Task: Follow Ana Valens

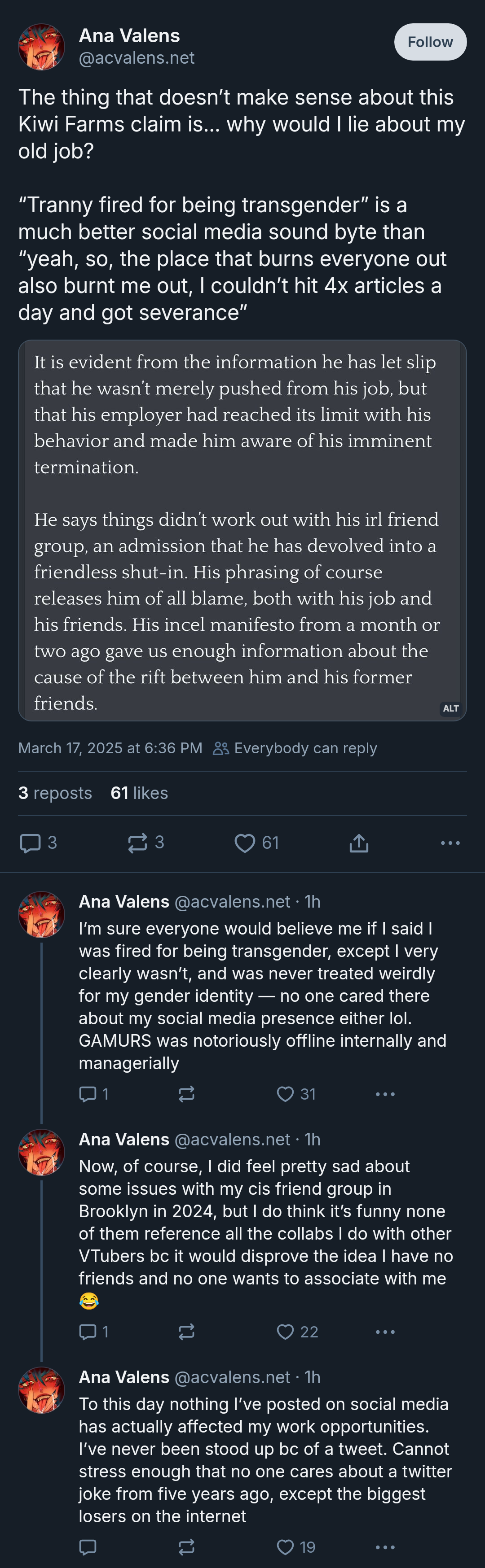Action: click(430, 42)
